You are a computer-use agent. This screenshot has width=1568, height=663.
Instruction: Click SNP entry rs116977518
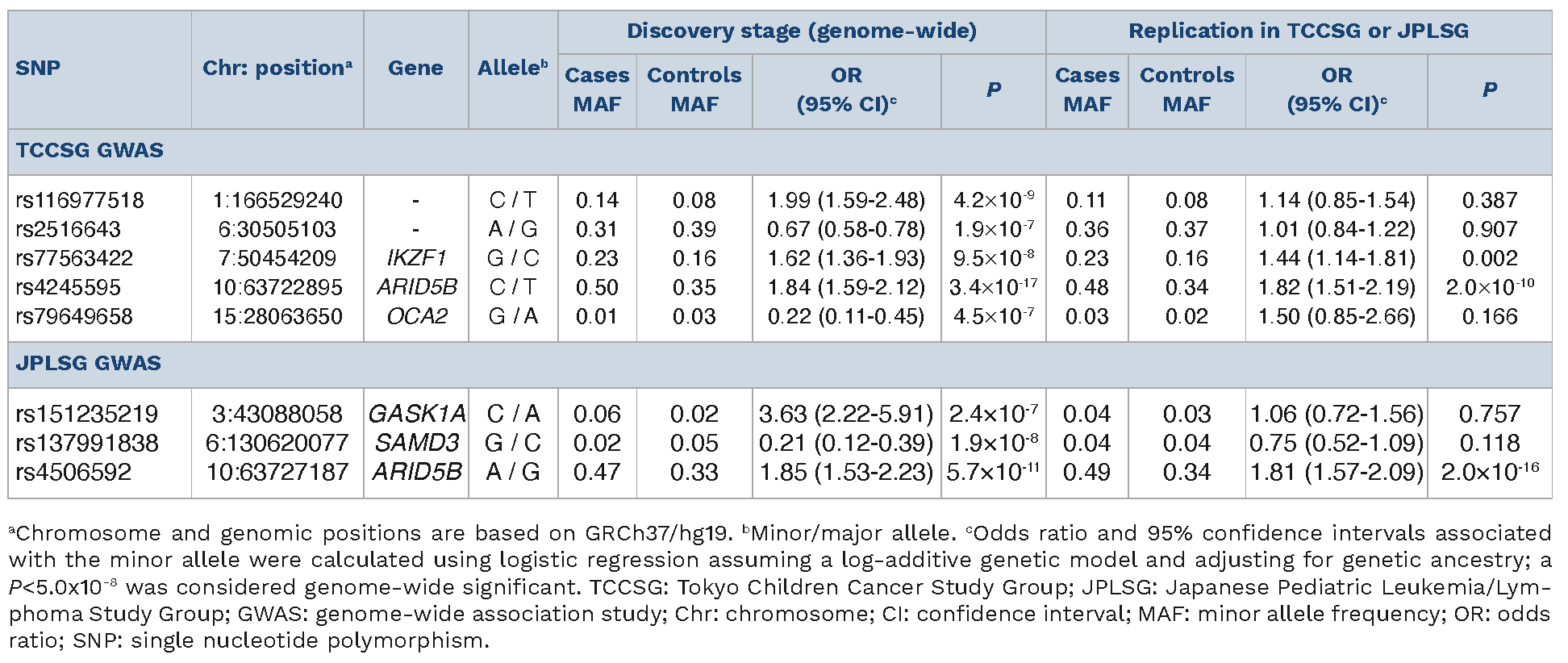pyautogui.click(x=80, y=200)
